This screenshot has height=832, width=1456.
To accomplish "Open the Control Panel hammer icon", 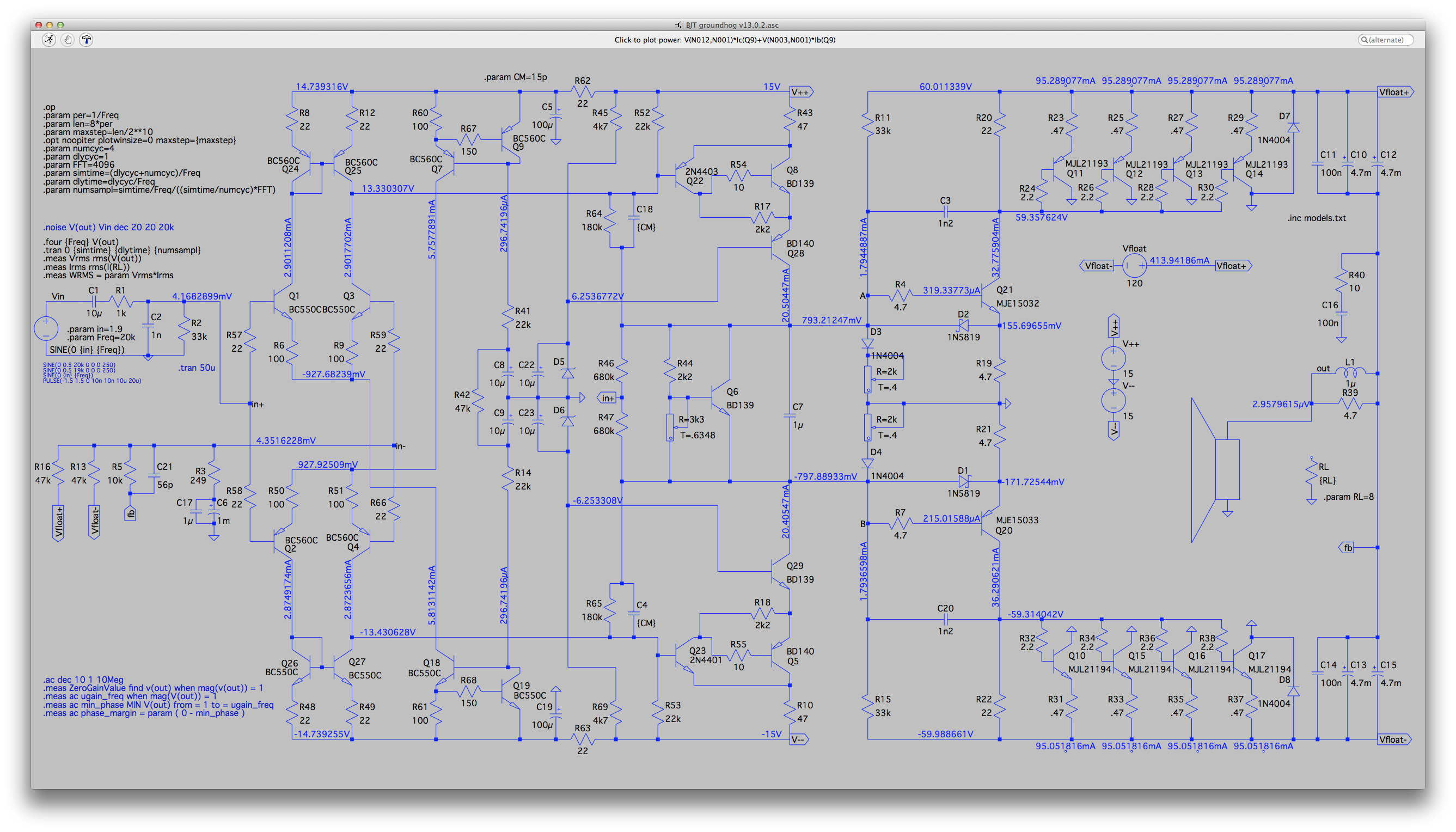I will tap(86, 39).
